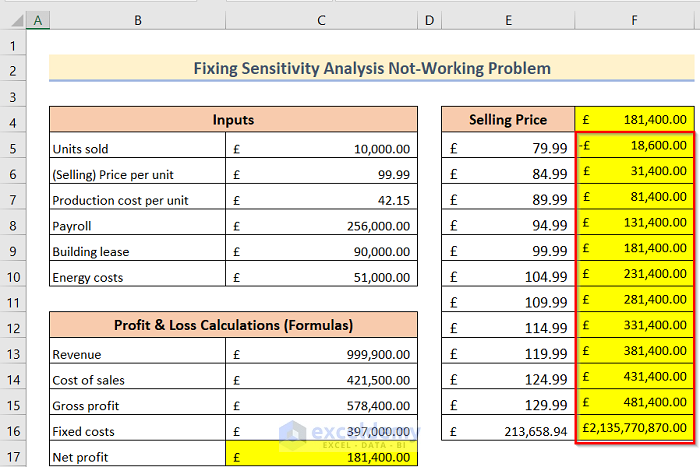The height and width of the screenshot is (467, 700).
Task: Click the £2,135,770,870.00 result cell
Action: (634, 431)
